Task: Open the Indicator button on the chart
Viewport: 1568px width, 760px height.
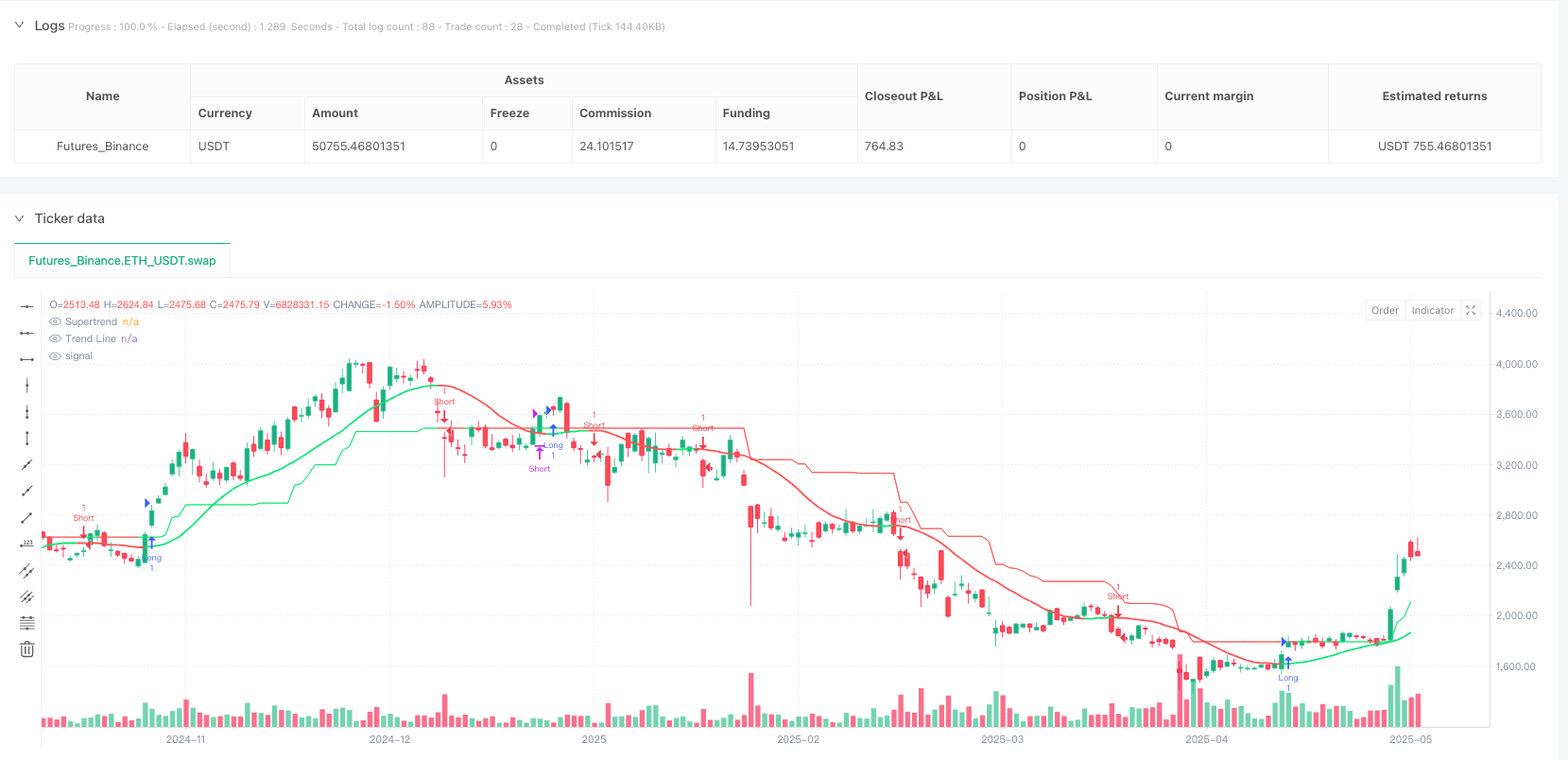Action: click(1432, 310)
